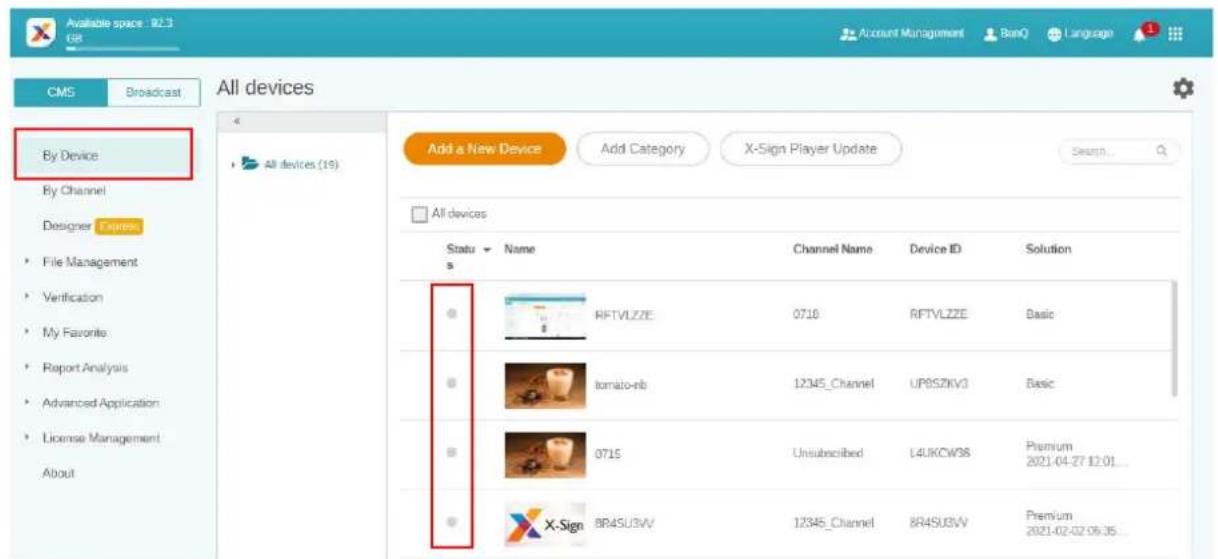This screenshot has height=559, width=1218.
Task: Click the Name column header
Action: (521, 248)
